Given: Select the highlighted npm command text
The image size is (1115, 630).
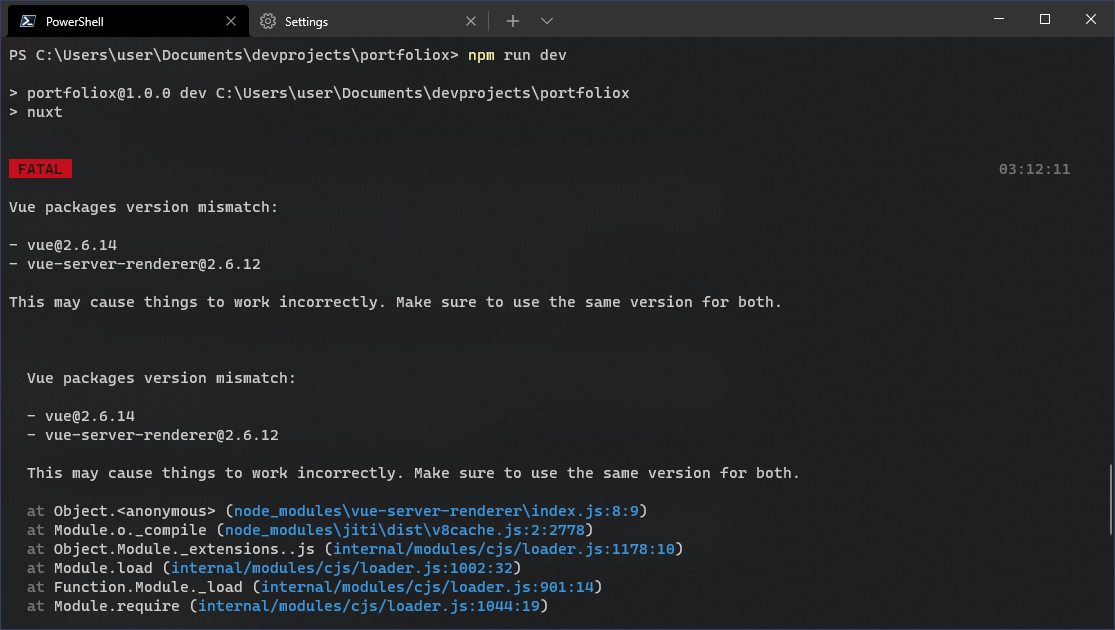Looking at the screenshot, I should [481, 55].
